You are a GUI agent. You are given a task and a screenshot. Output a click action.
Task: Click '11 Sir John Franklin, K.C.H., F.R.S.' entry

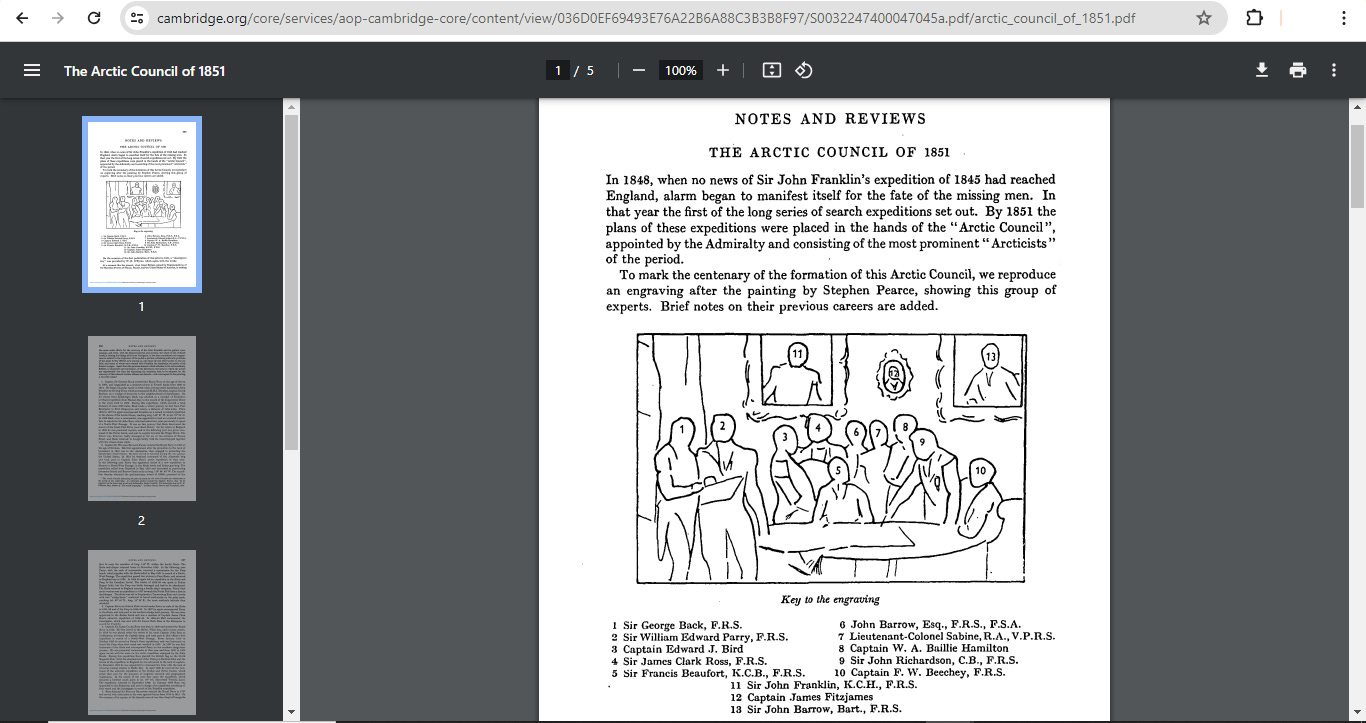pyautogui.click(x=824, y=685)
